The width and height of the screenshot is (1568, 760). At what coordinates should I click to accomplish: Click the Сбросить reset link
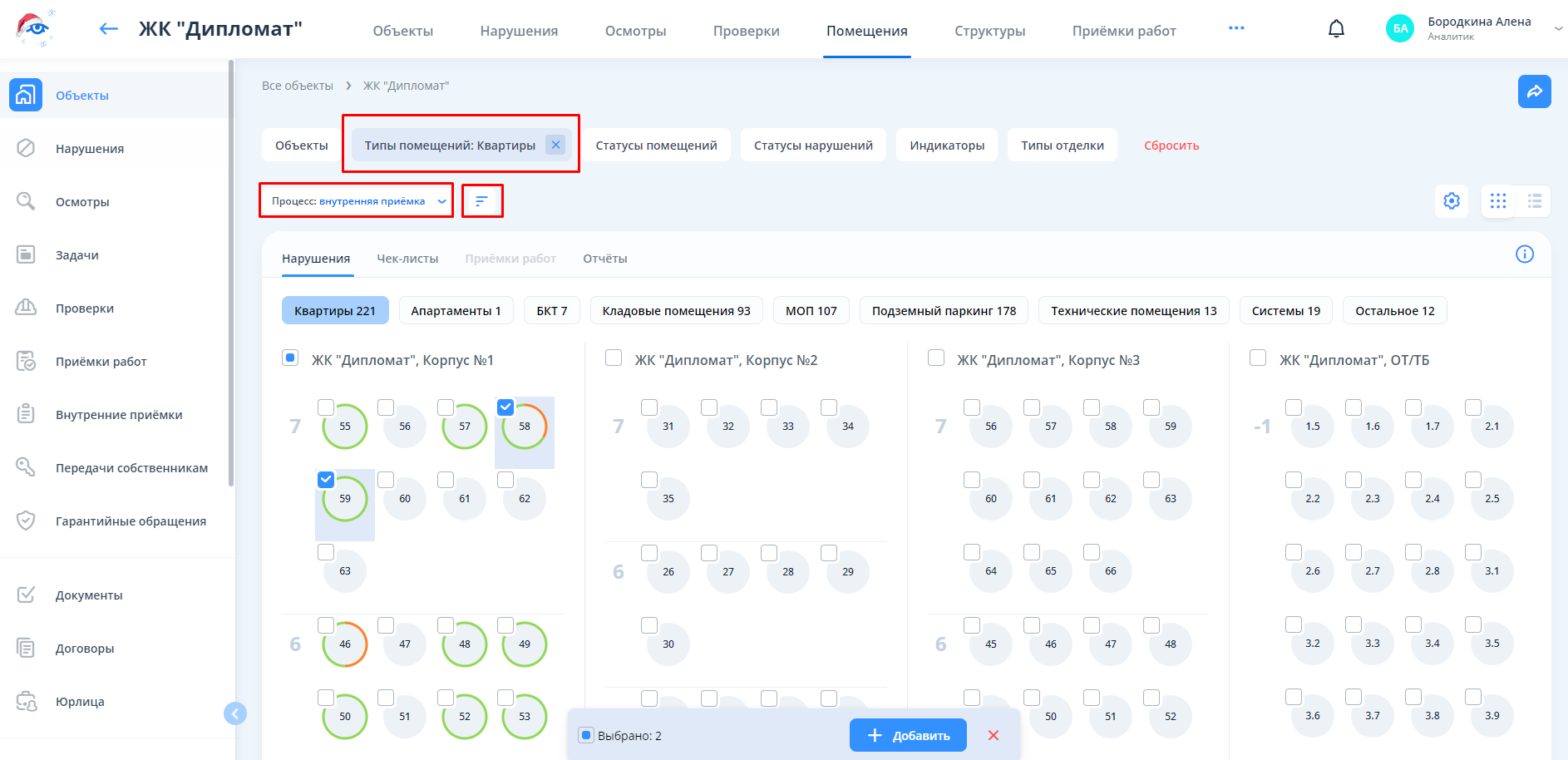pyautogui.click(x=1171, y=146)
